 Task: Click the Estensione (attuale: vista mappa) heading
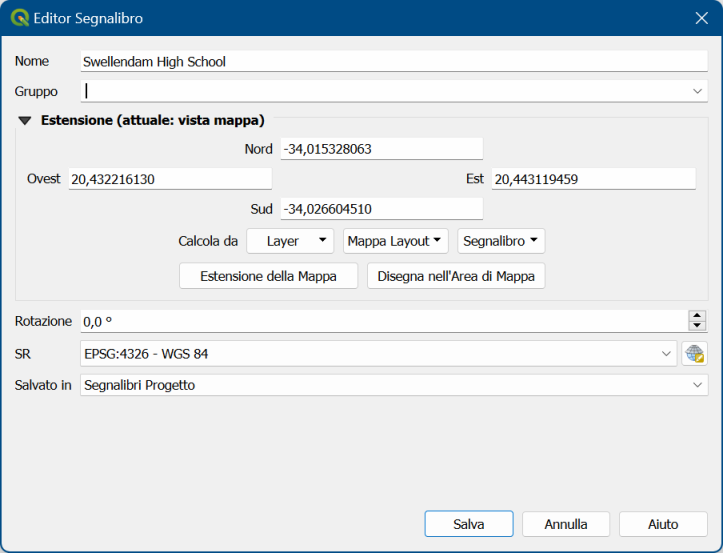click(x=153, y=120)
